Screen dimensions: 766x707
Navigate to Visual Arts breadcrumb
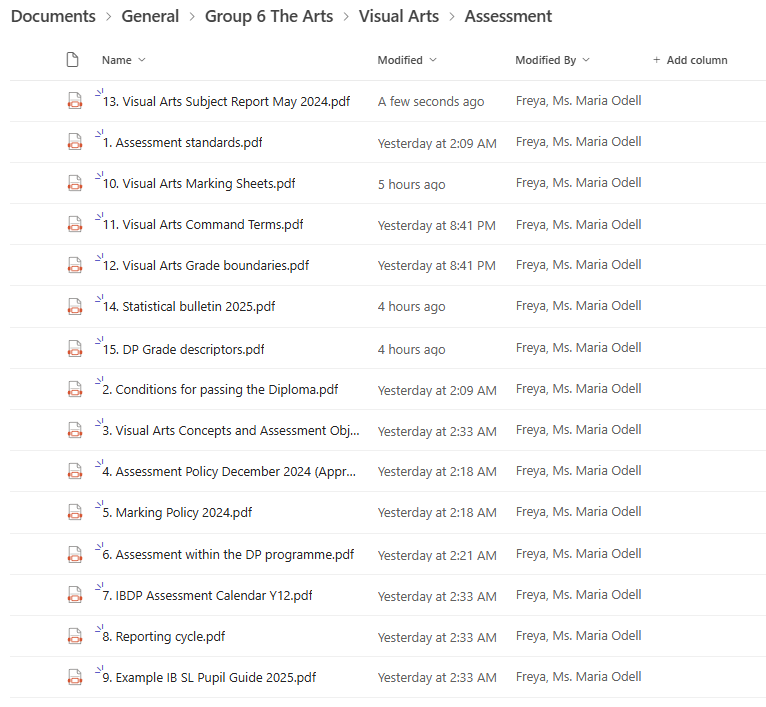coord(399,16)
